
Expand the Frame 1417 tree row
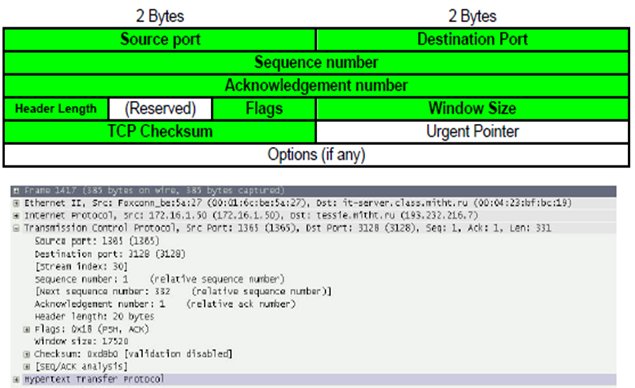click(16, 190)
